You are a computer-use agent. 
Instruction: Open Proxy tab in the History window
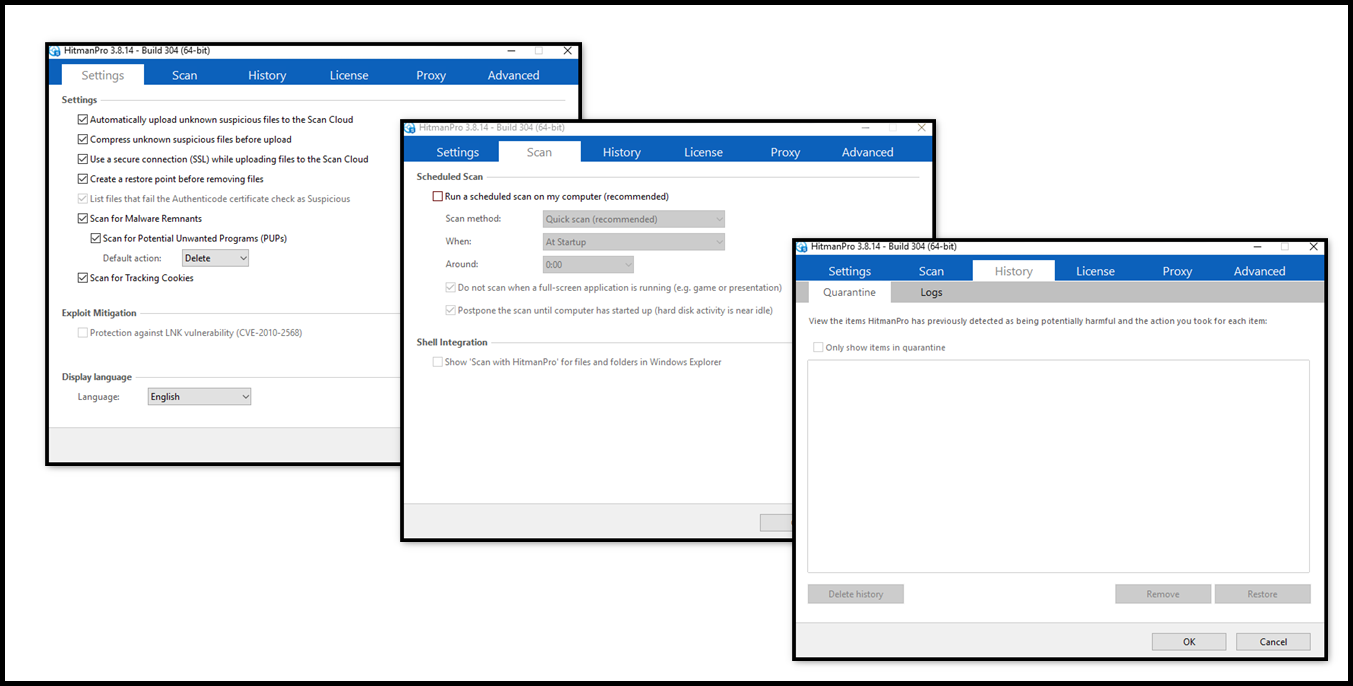(1178, 271)
